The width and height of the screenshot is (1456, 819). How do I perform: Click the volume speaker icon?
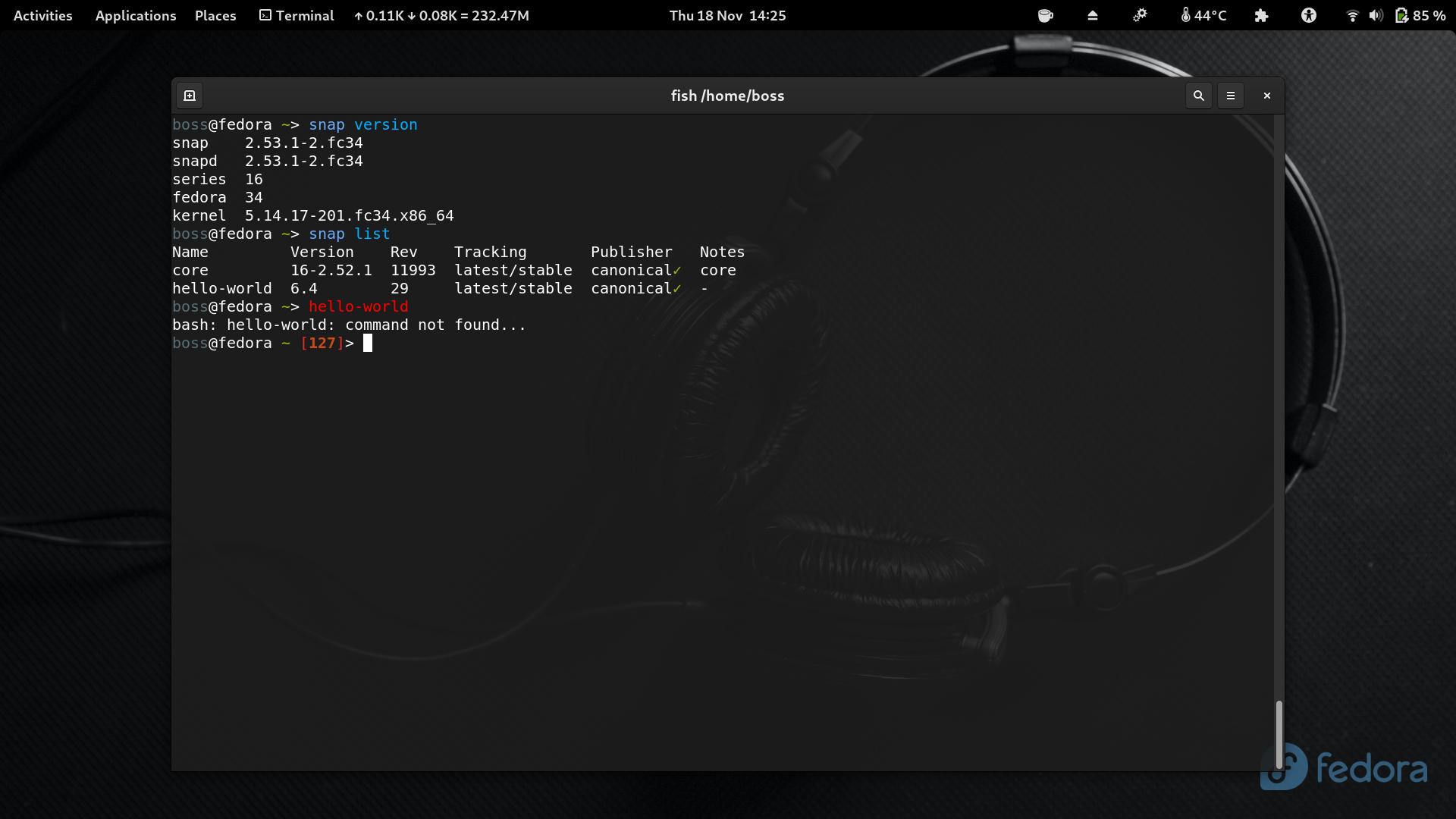1375,15
